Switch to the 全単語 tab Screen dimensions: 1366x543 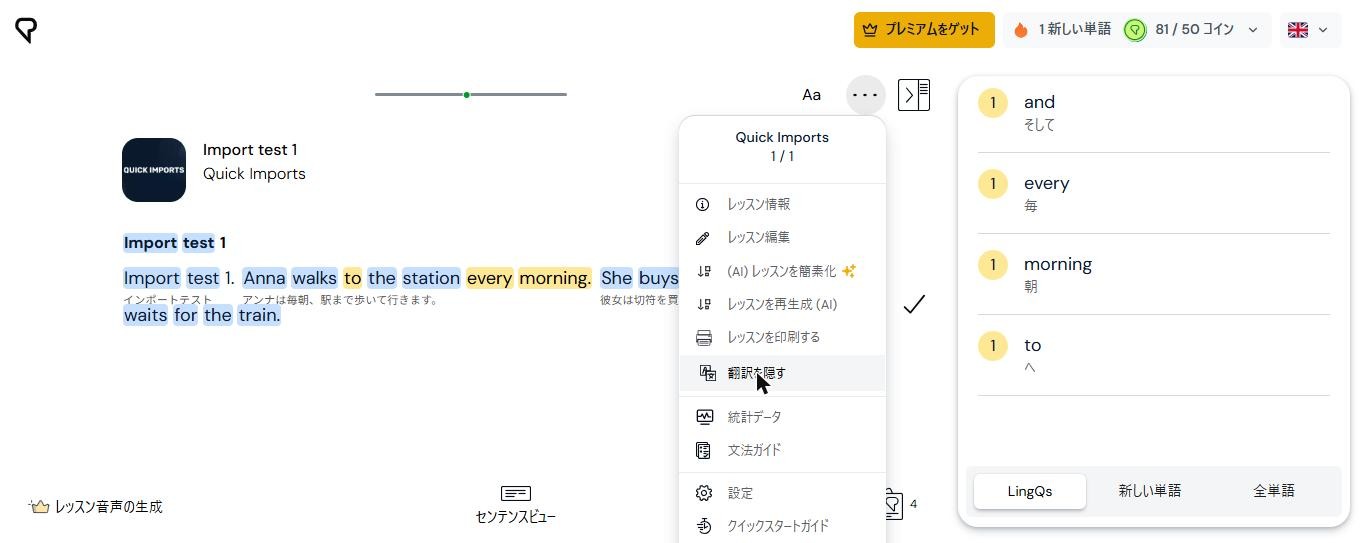(1274, 491)
